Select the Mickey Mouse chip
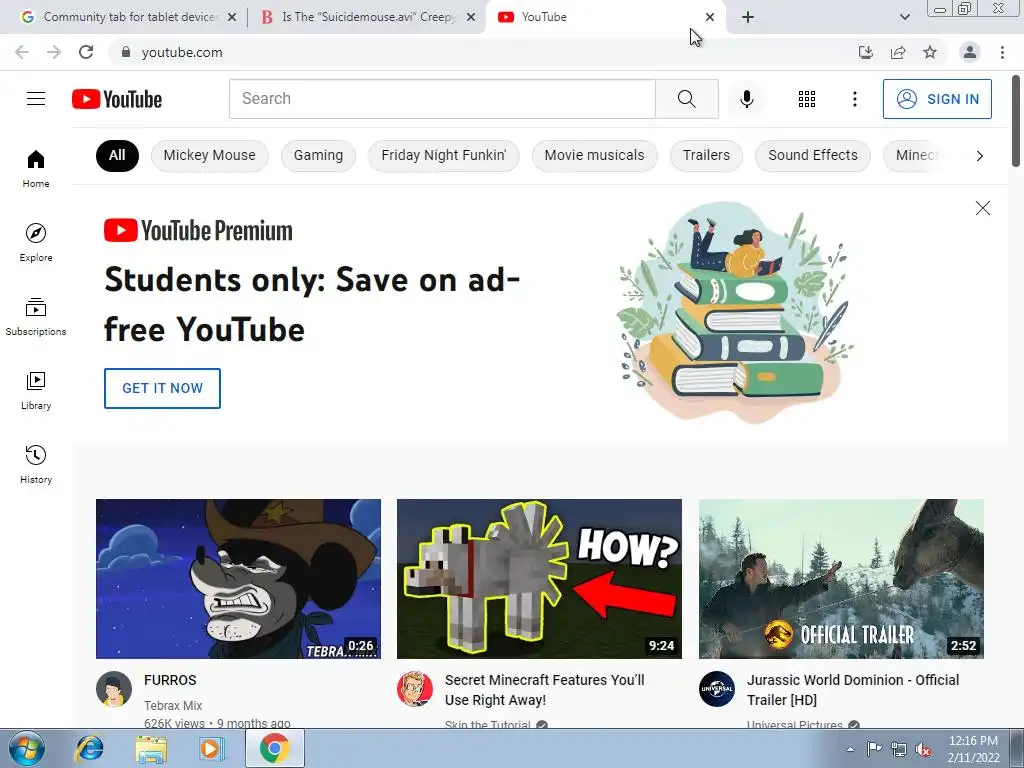This screenshot has height=768, width=1024. tap(210, 155)
